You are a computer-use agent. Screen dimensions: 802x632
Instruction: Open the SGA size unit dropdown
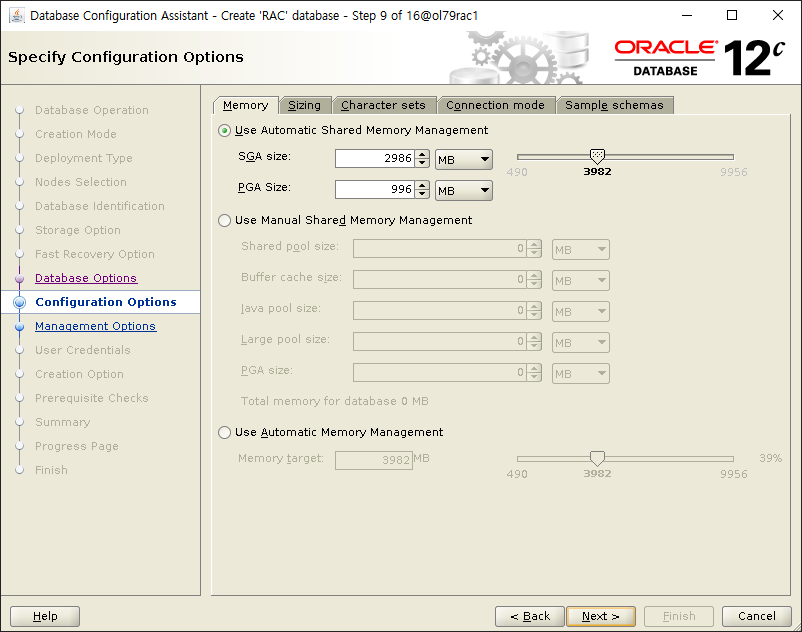(464, 160)
